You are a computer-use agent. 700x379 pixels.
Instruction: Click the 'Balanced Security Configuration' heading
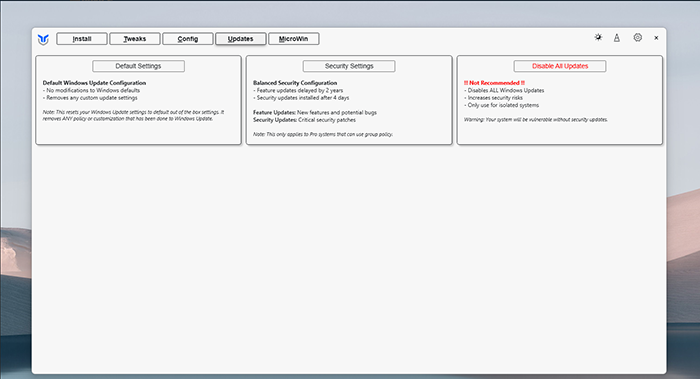[x=295, y=83]
